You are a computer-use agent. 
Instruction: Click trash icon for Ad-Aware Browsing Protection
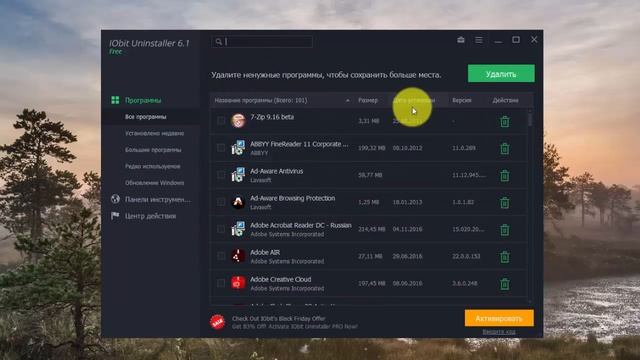tap(504, 202)
